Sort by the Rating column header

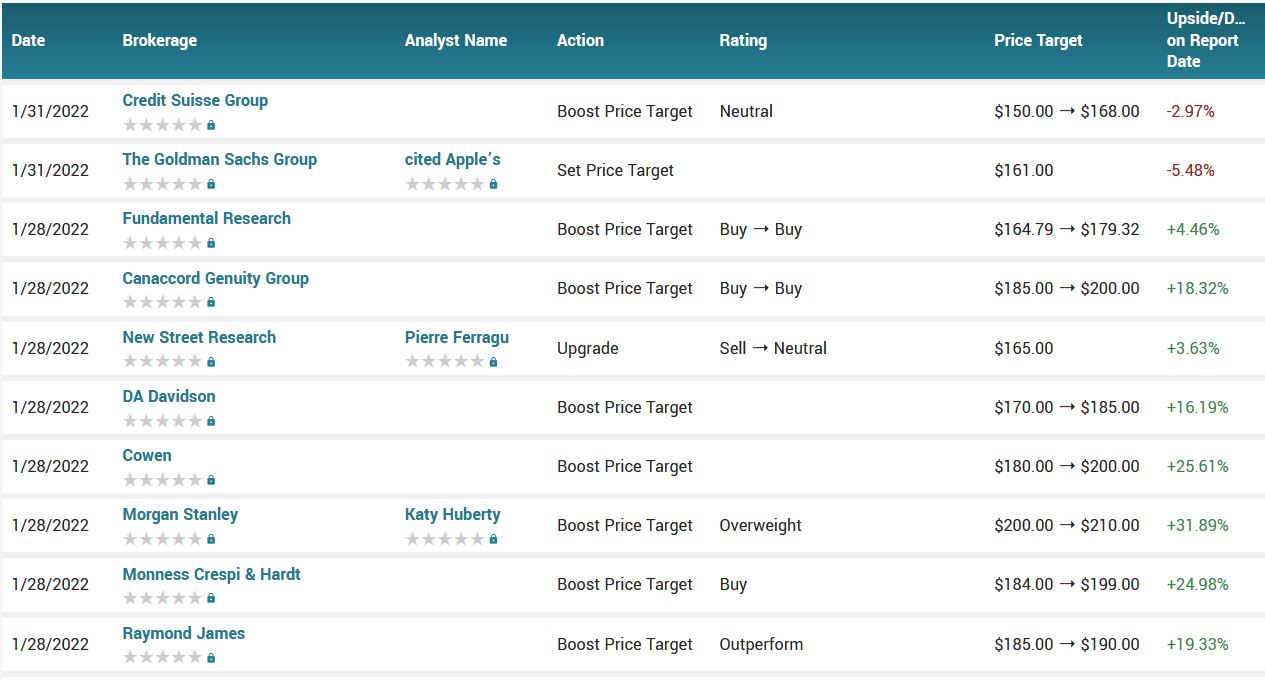pyautogui.click(x=743, y=41)
